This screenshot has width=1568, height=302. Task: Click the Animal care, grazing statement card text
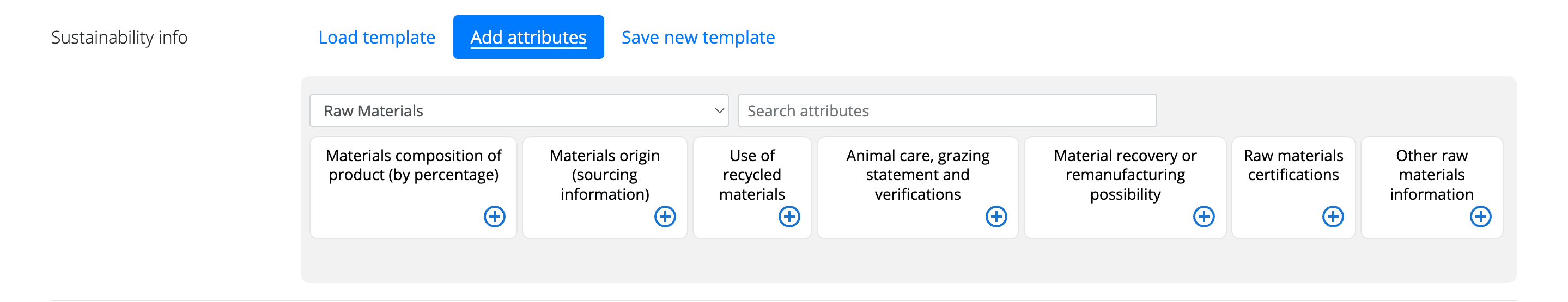pos(917,175)
